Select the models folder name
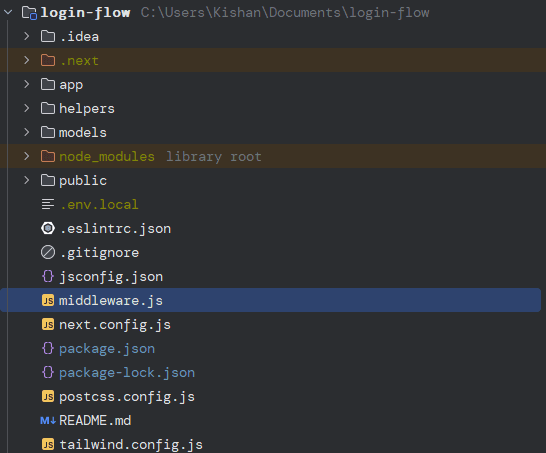Screen dimensions: 546x453 83,133
